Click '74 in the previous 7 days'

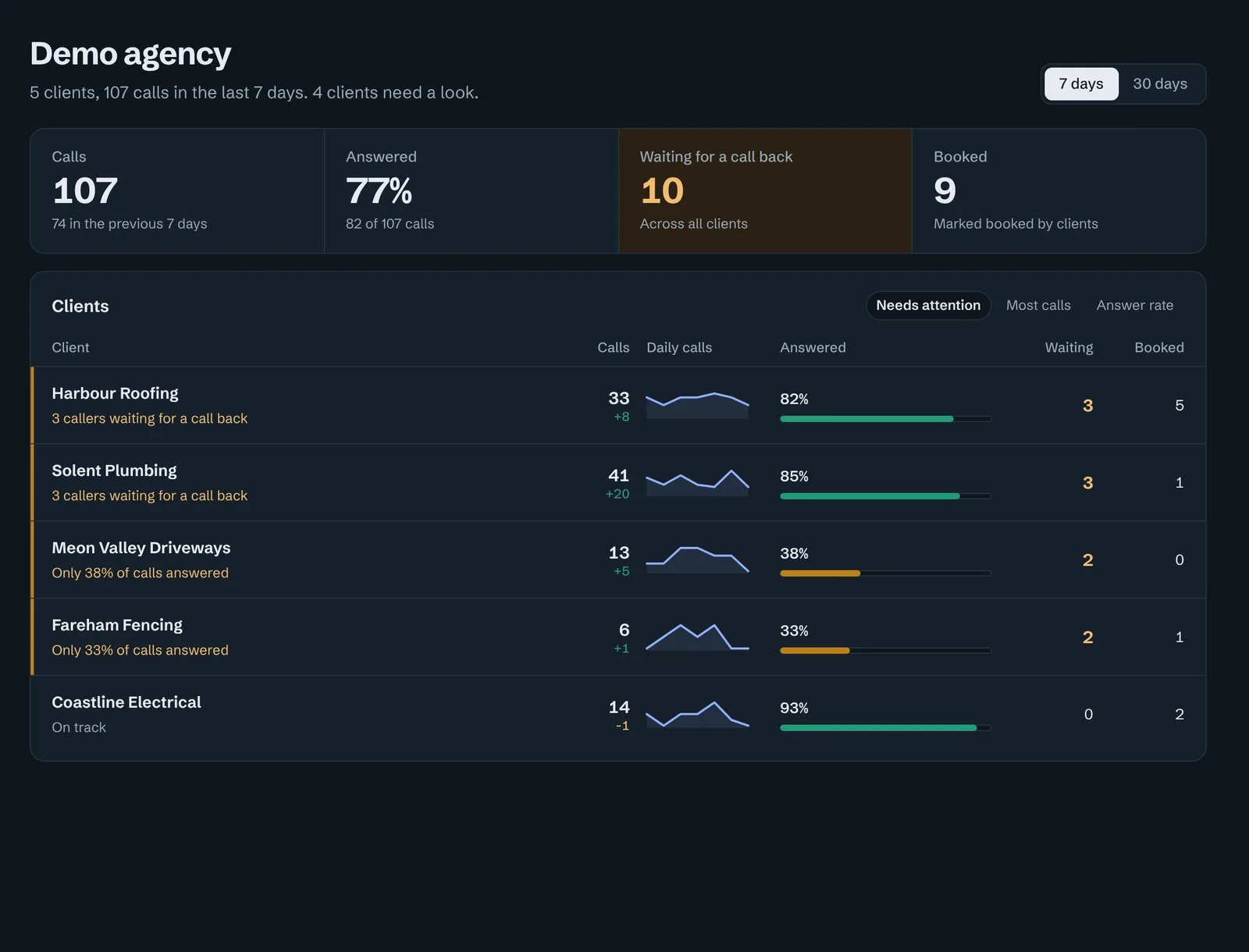tap(130, 224)
